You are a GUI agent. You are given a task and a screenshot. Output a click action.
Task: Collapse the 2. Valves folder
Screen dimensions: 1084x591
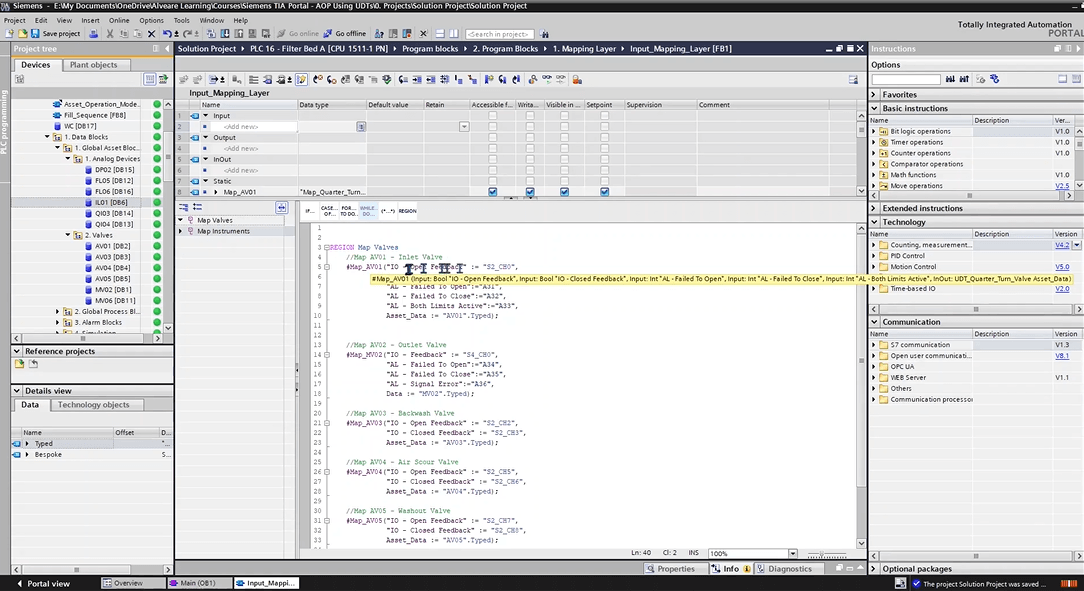(x=68, y=235)
